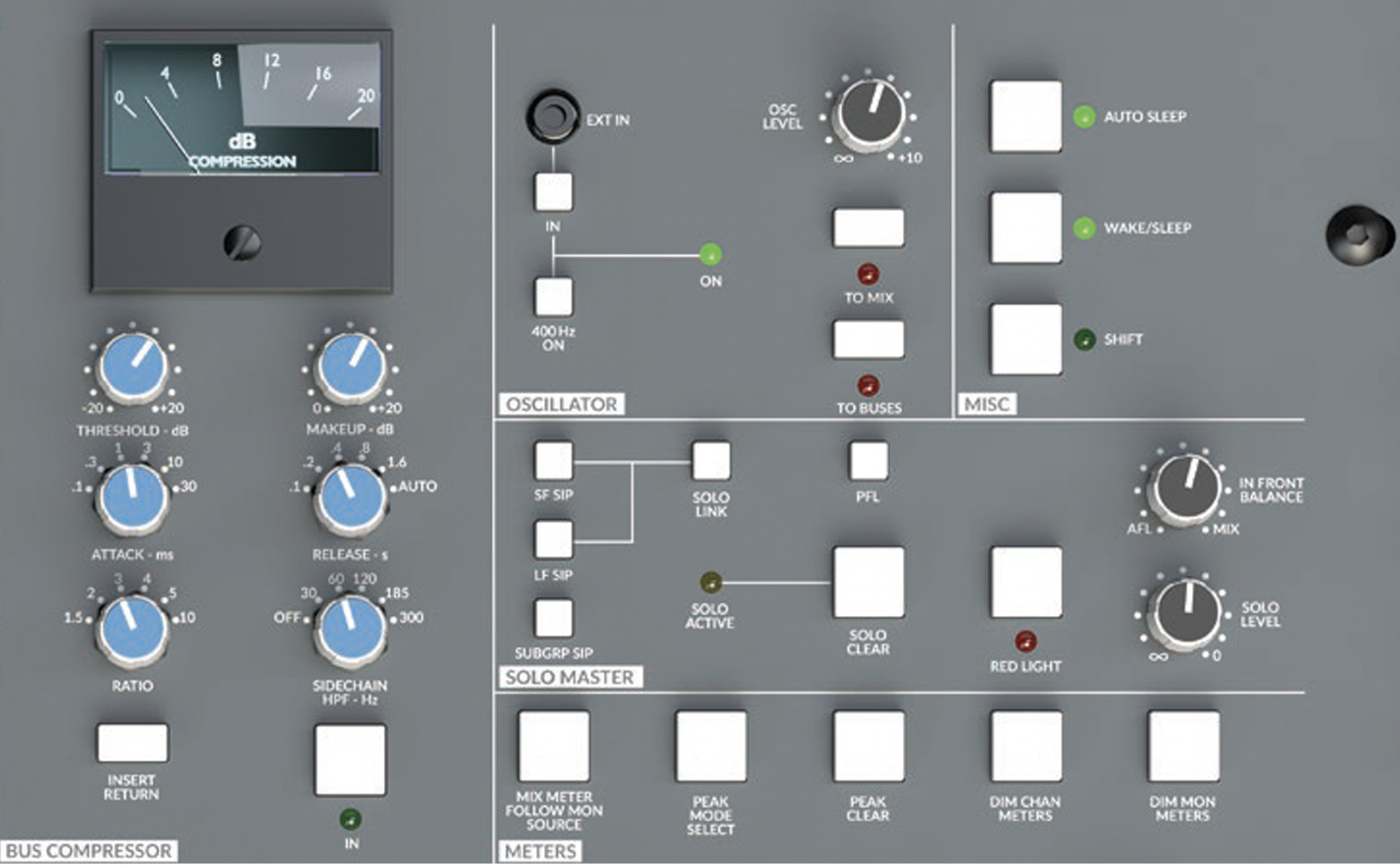Click the Attack ms knob
This screenshot has height=865, width=1400.
(x=132, y=497)
